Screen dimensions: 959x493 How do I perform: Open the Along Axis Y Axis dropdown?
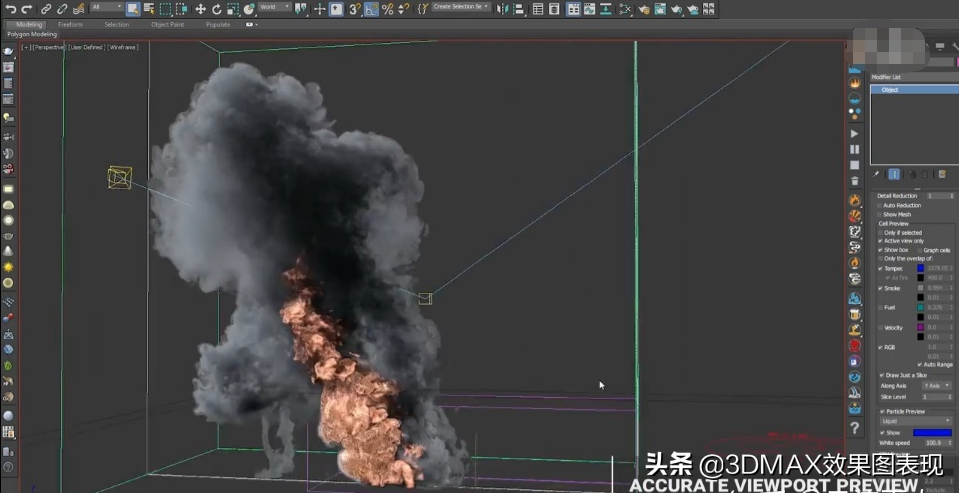[x=936, y=386]
